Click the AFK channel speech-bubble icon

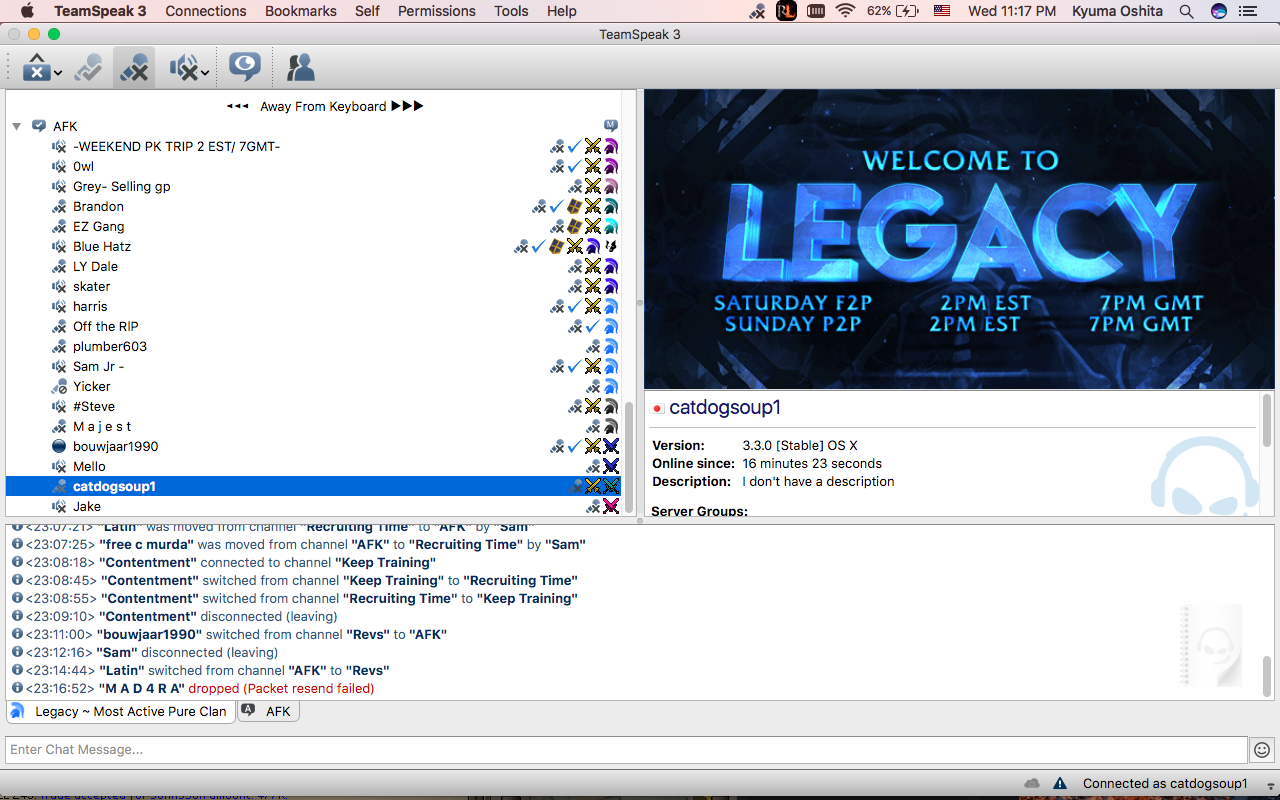[39, 126]
